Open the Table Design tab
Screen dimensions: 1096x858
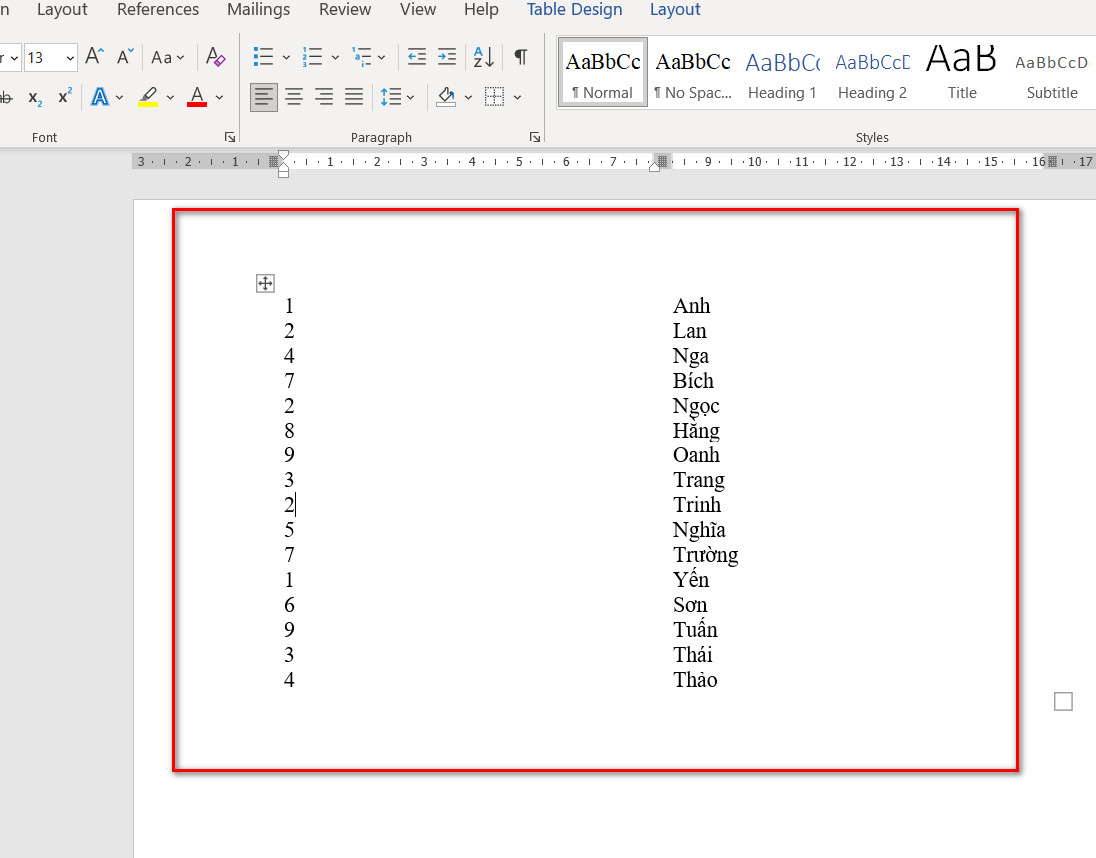[x=574, y=10]
